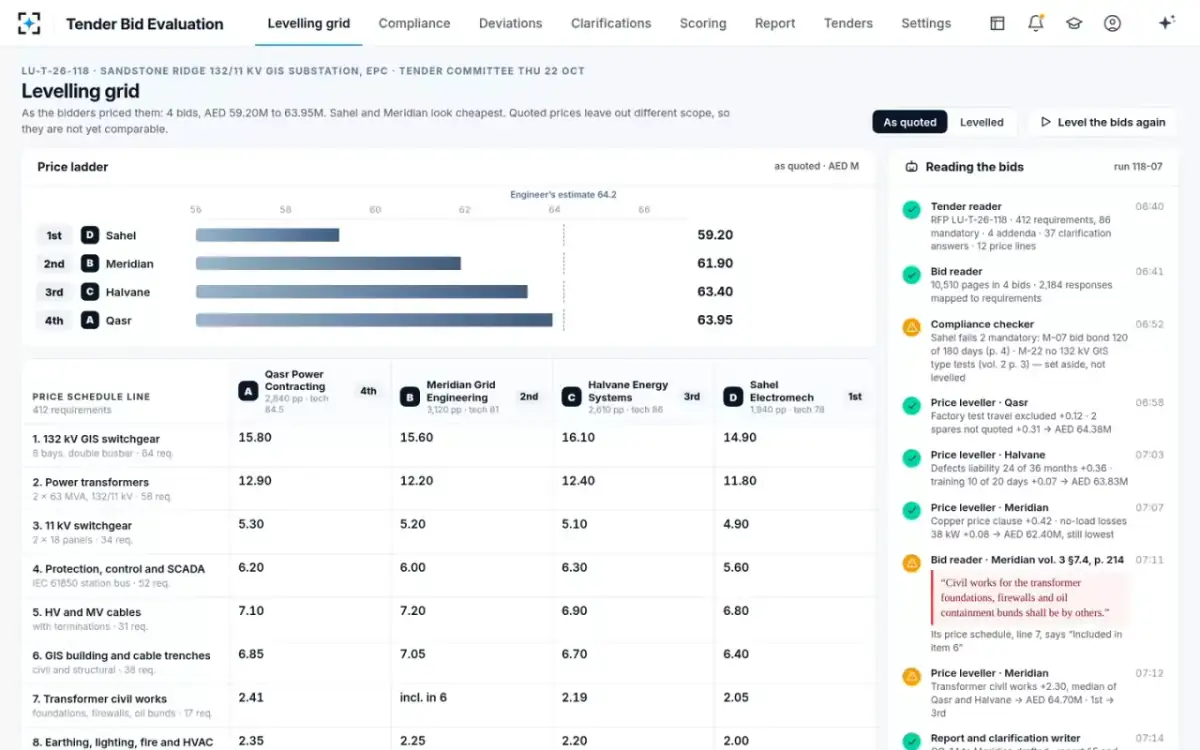Open the notifications bell
The width and height of the screenshot is (1200, 750).
coord(1035,23)
